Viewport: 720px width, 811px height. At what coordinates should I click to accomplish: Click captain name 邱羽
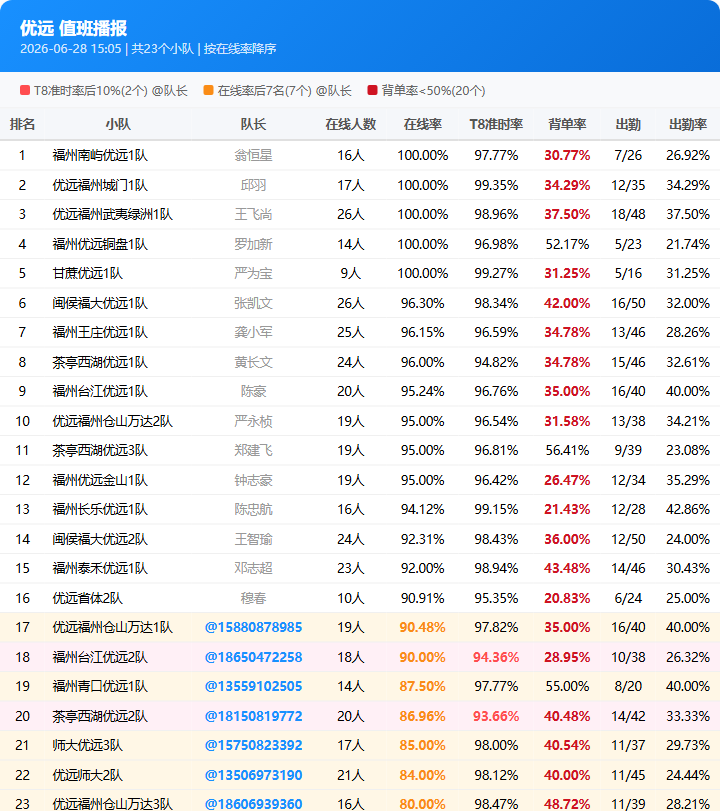[x=253, y=185]
